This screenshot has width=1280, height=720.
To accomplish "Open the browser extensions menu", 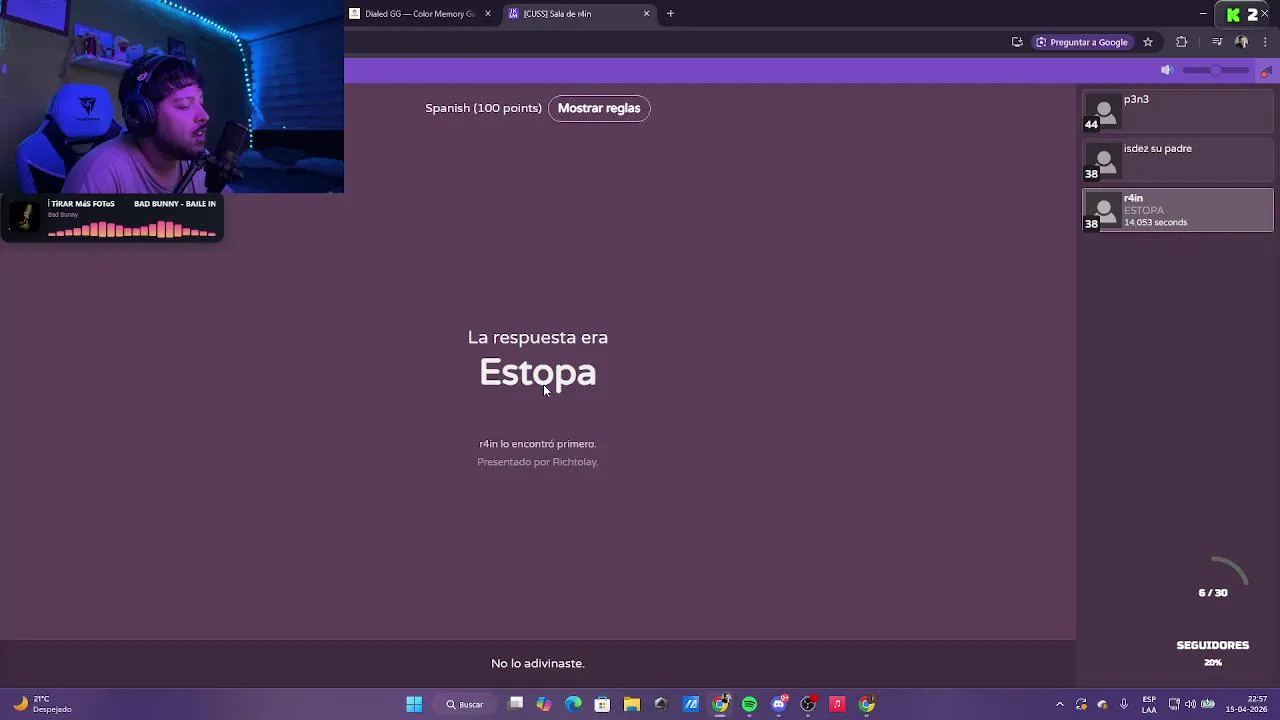I will coord(1182,42).
